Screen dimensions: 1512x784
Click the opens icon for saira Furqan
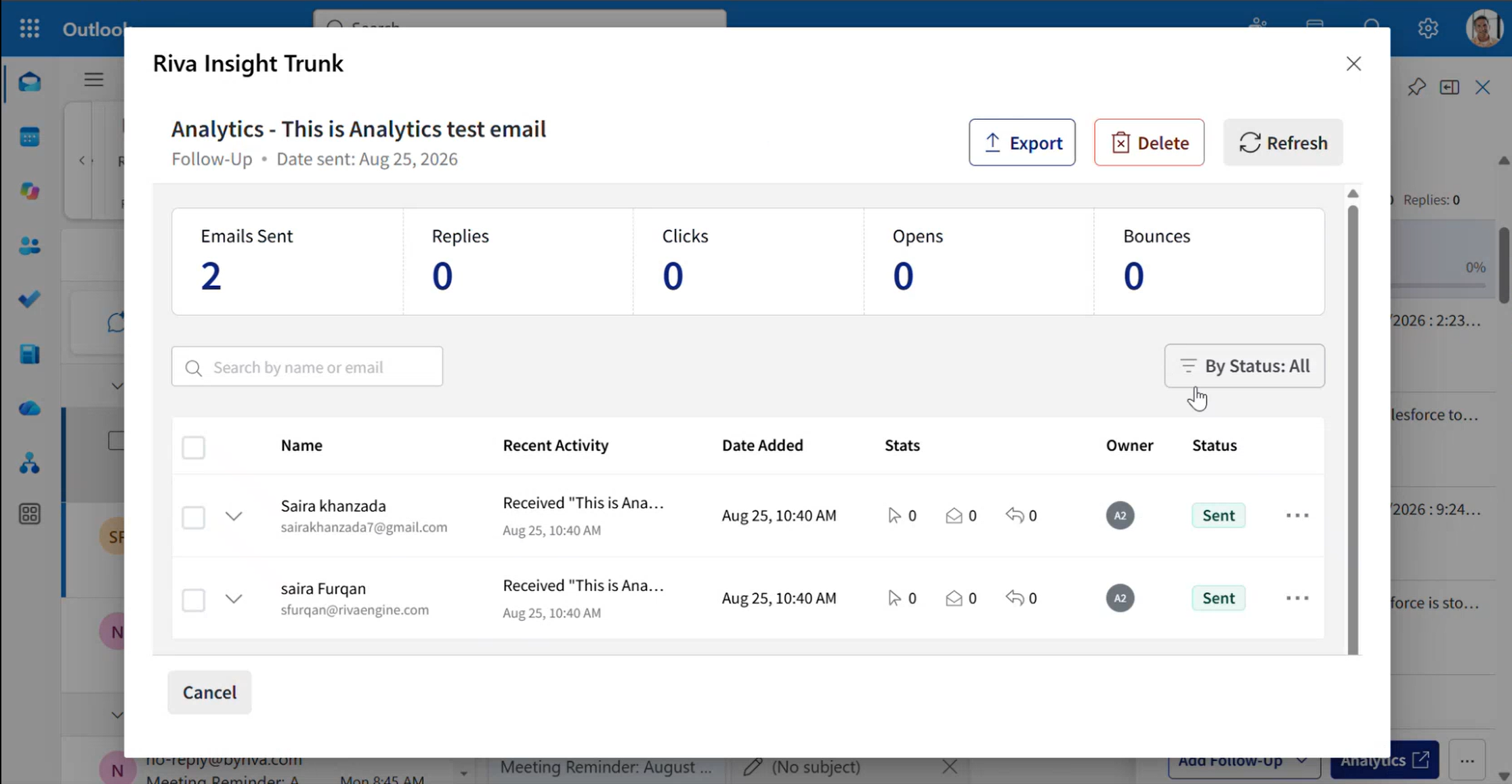click(954, 598)
